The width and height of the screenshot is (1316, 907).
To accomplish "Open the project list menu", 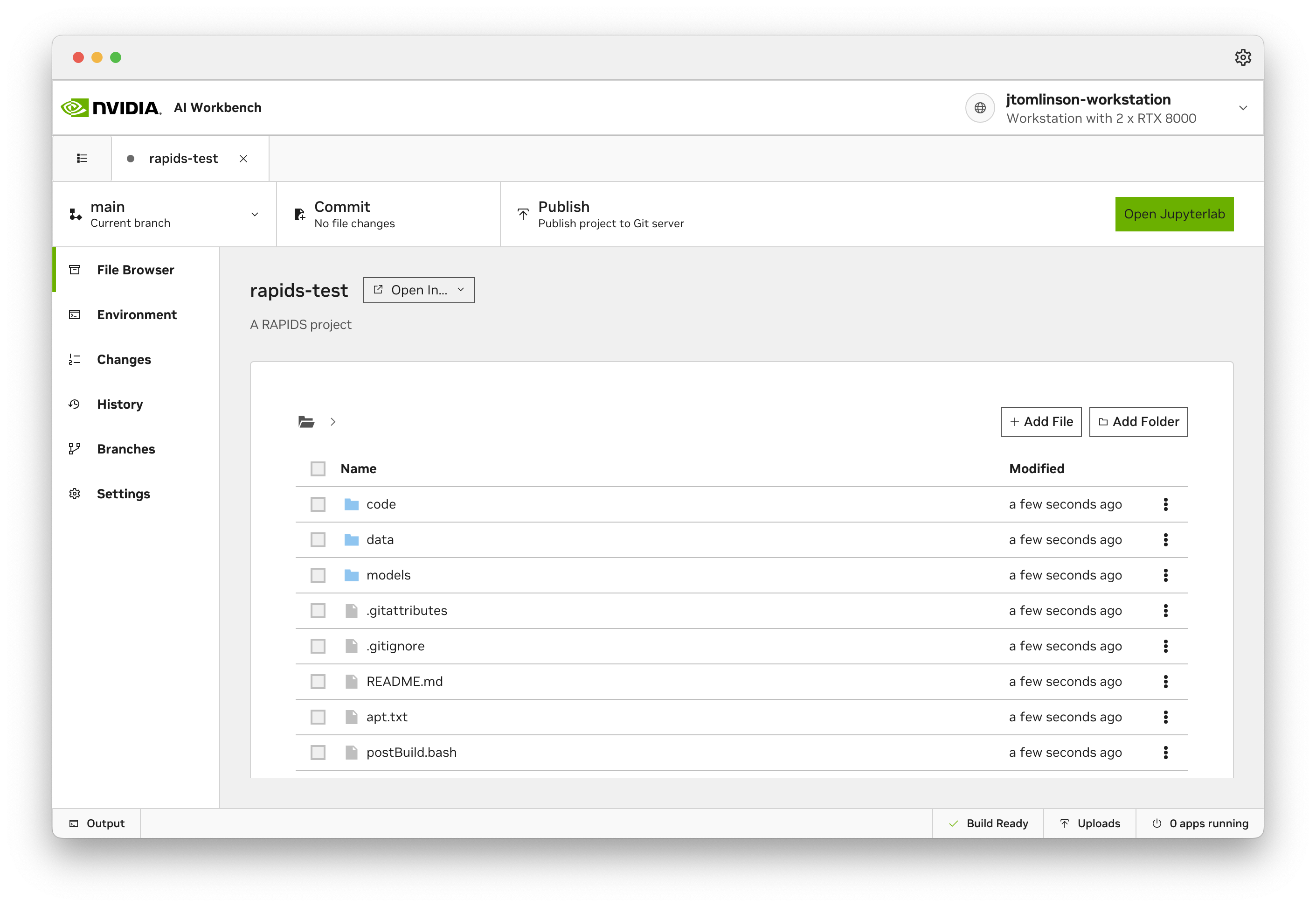I will click(x=81, y=158).
